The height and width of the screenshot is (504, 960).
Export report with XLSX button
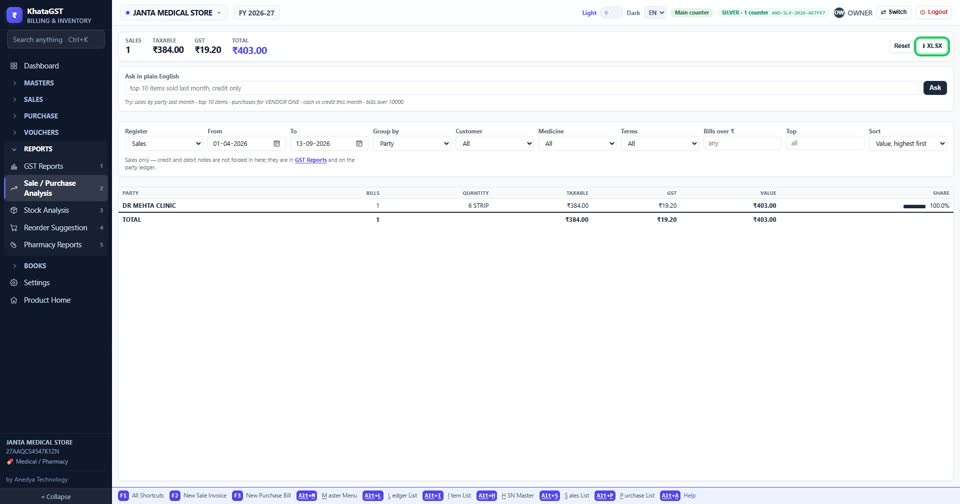click(932, 46)
